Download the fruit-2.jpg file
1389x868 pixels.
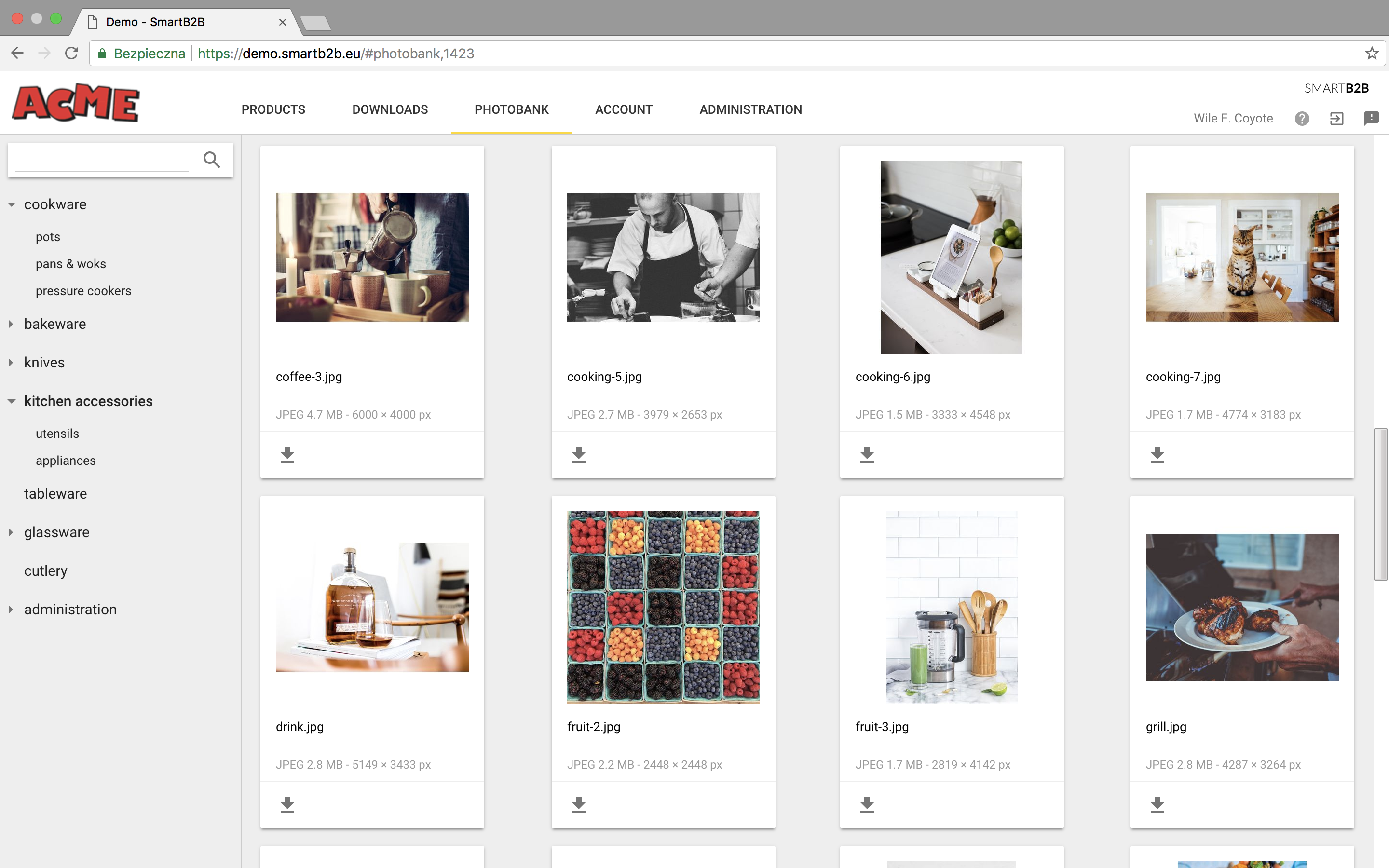pos(579,804)
